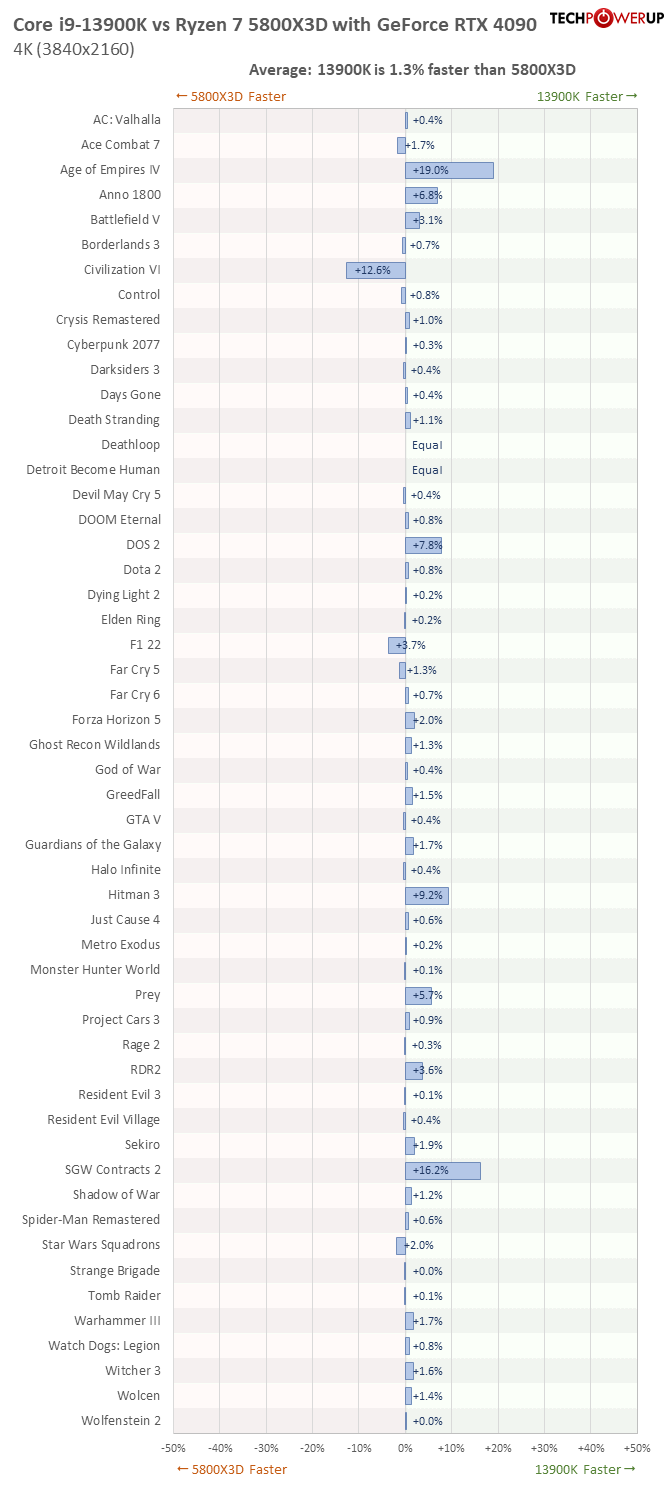
Task: Click the Civilization VI bar
Action: 376,270
